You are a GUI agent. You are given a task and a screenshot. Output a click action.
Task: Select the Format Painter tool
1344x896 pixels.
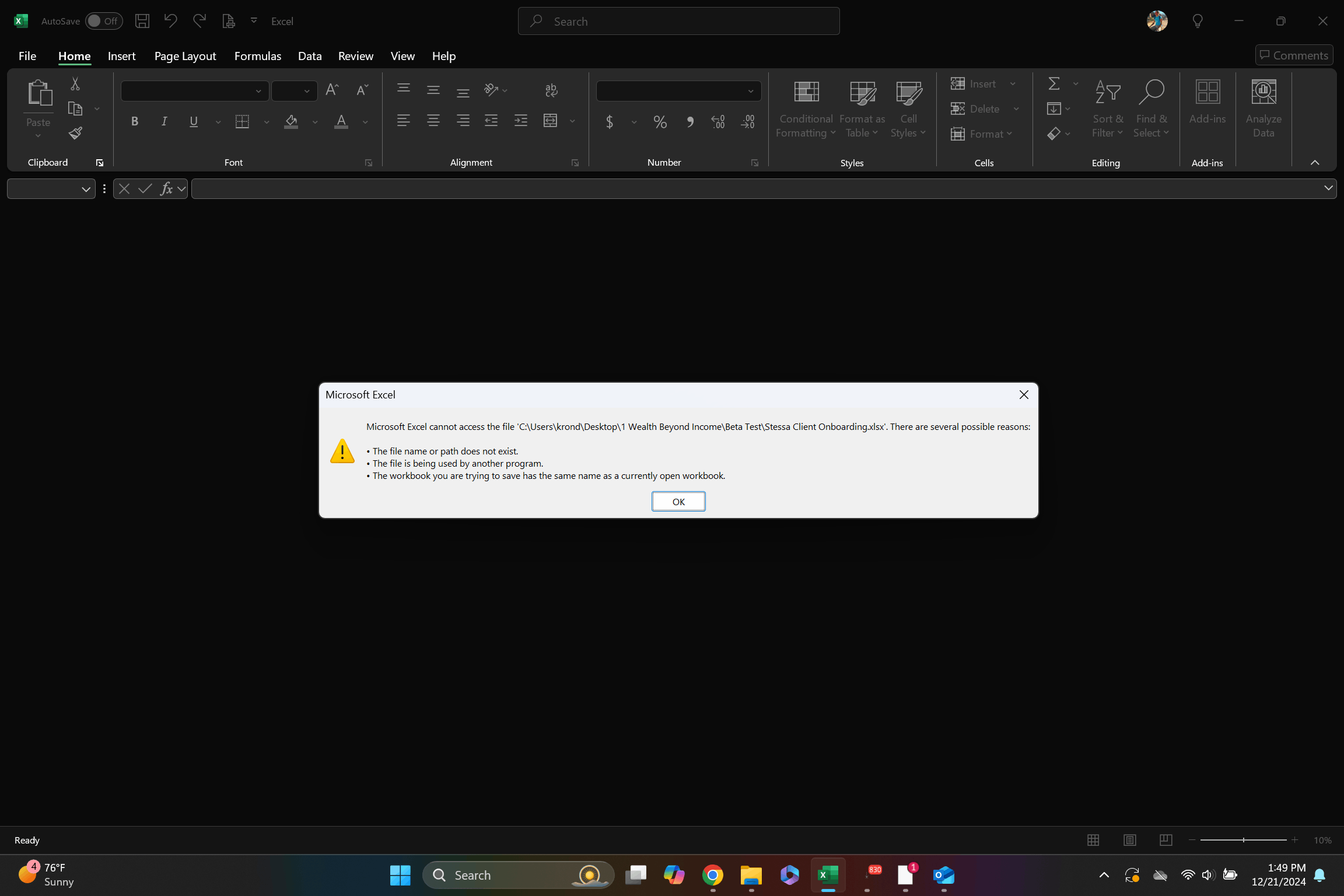point(75,133)
